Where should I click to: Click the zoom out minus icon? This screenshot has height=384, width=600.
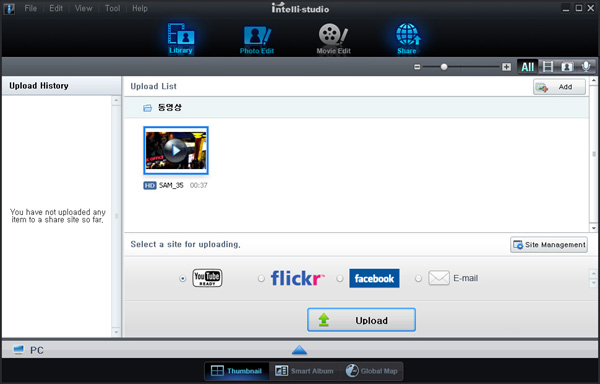pyautogui.click(x=417, y=67)
